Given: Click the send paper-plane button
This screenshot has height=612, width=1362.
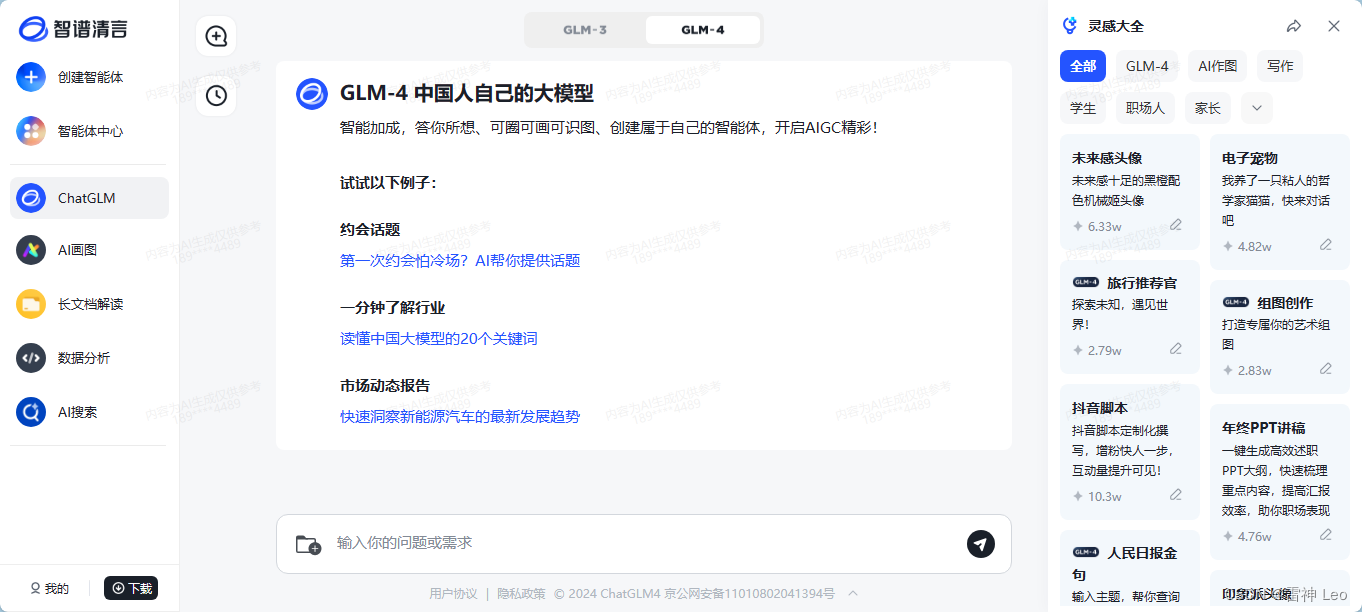Looking at the screenshot, I should point(981,543).
